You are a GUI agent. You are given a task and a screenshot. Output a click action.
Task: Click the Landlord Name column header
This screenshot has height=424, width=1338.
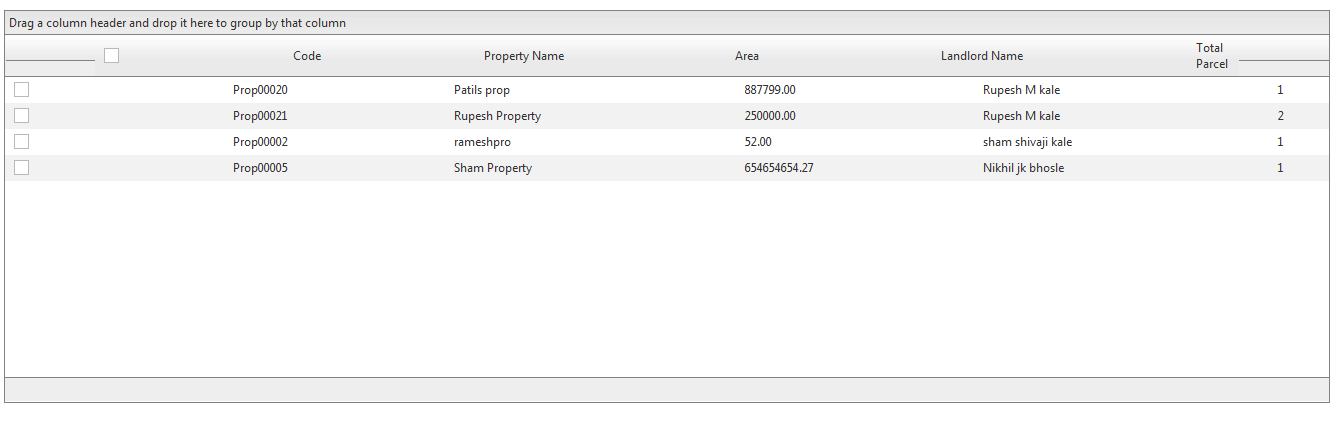click(x=981, y=56)
